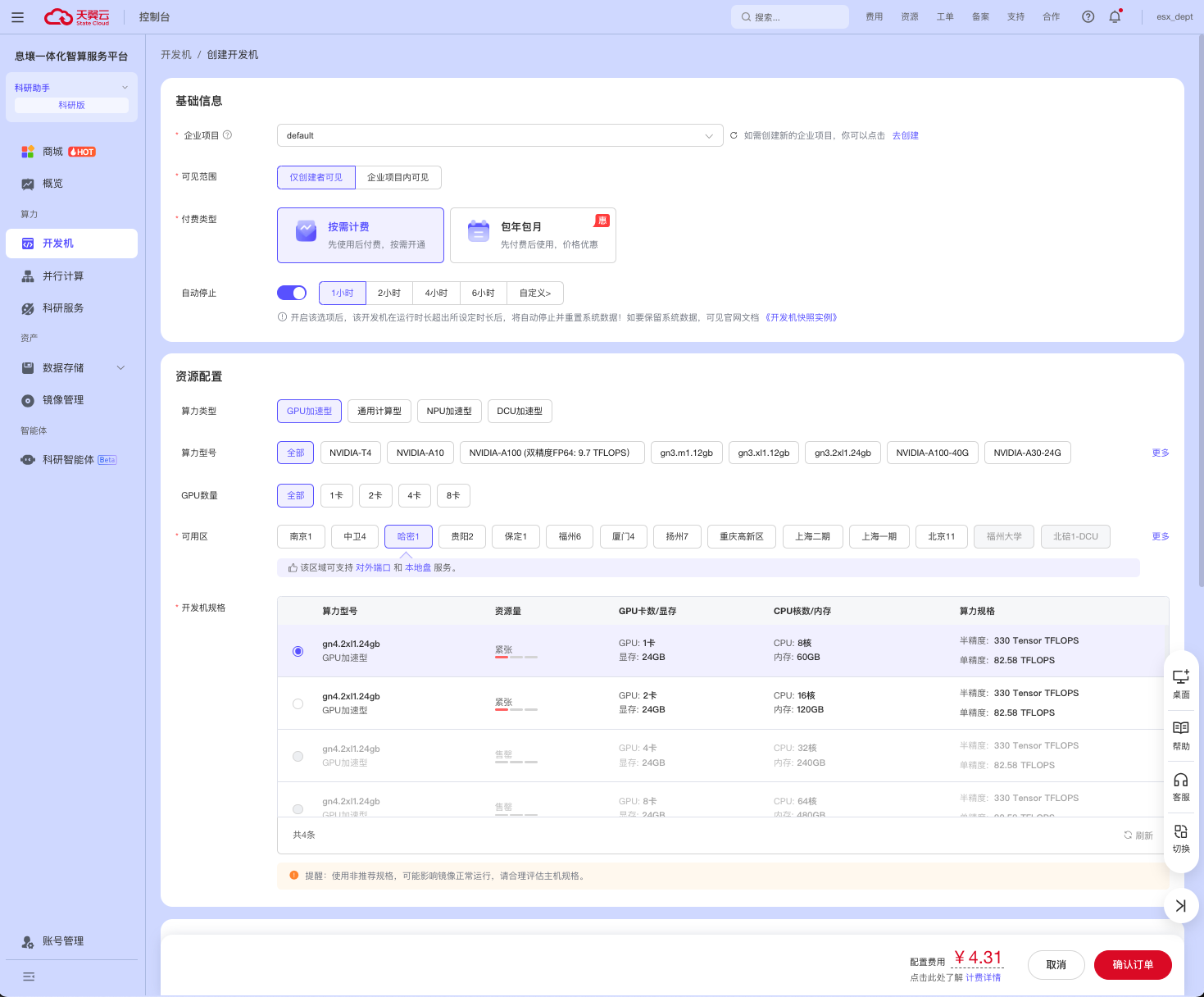Contact 客服 via headset icon
Viewport: 1204px width, 997px height.
tap(1180, 786)
